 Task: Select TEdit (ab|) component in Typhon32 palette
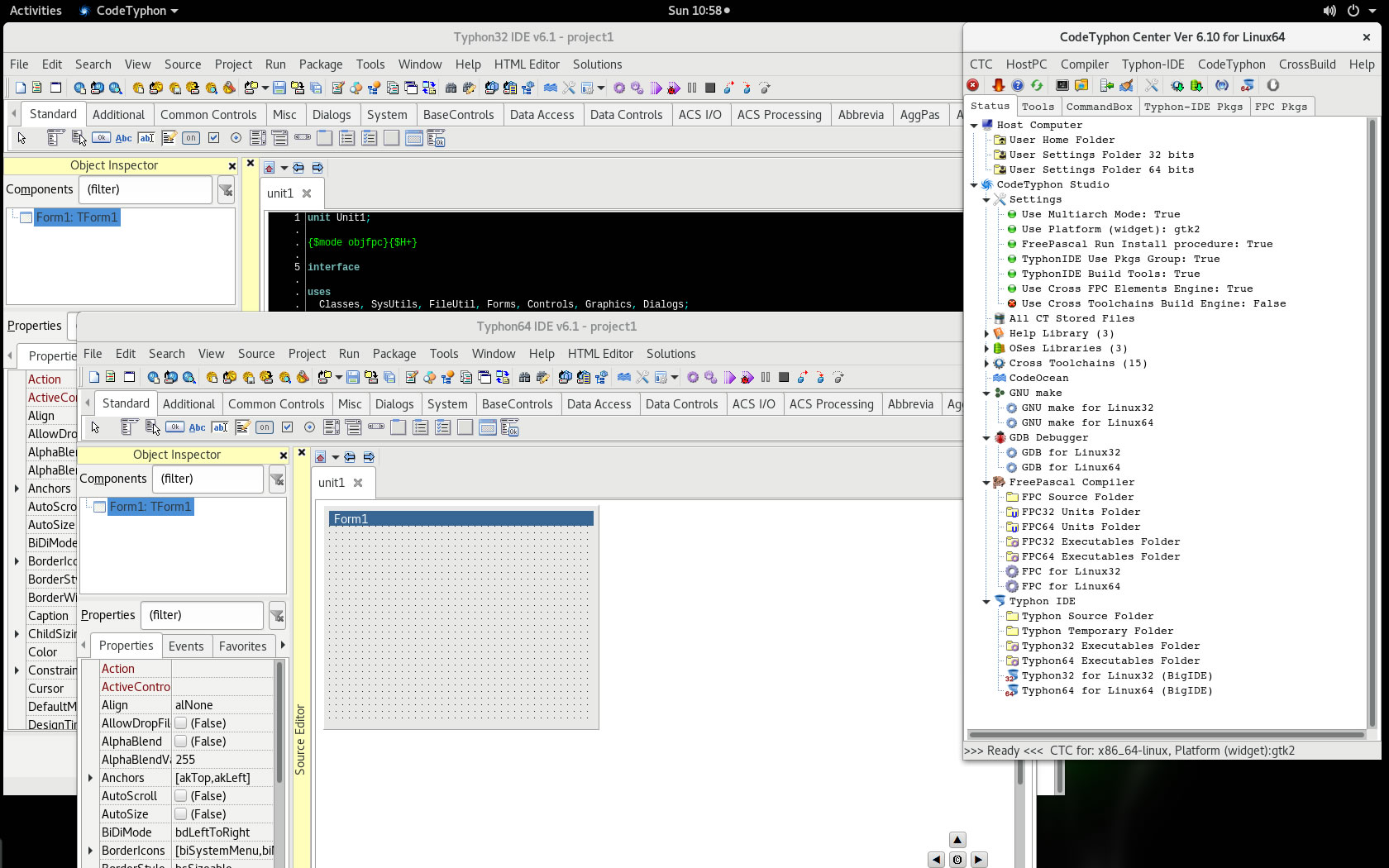(x=146, y=138)
